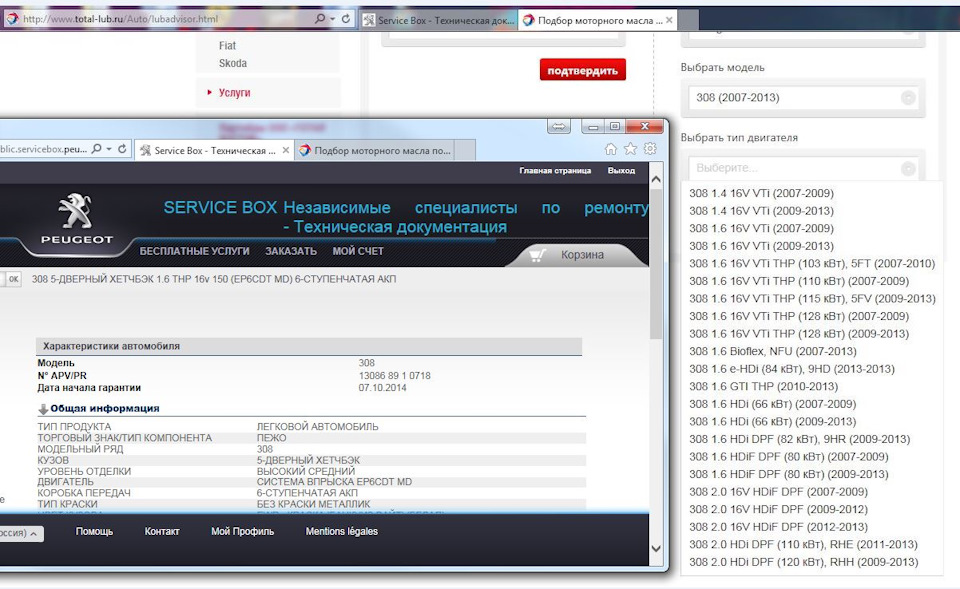
Task: Click the refresh icon in the front window's address bar
Action: pos(122,149)
